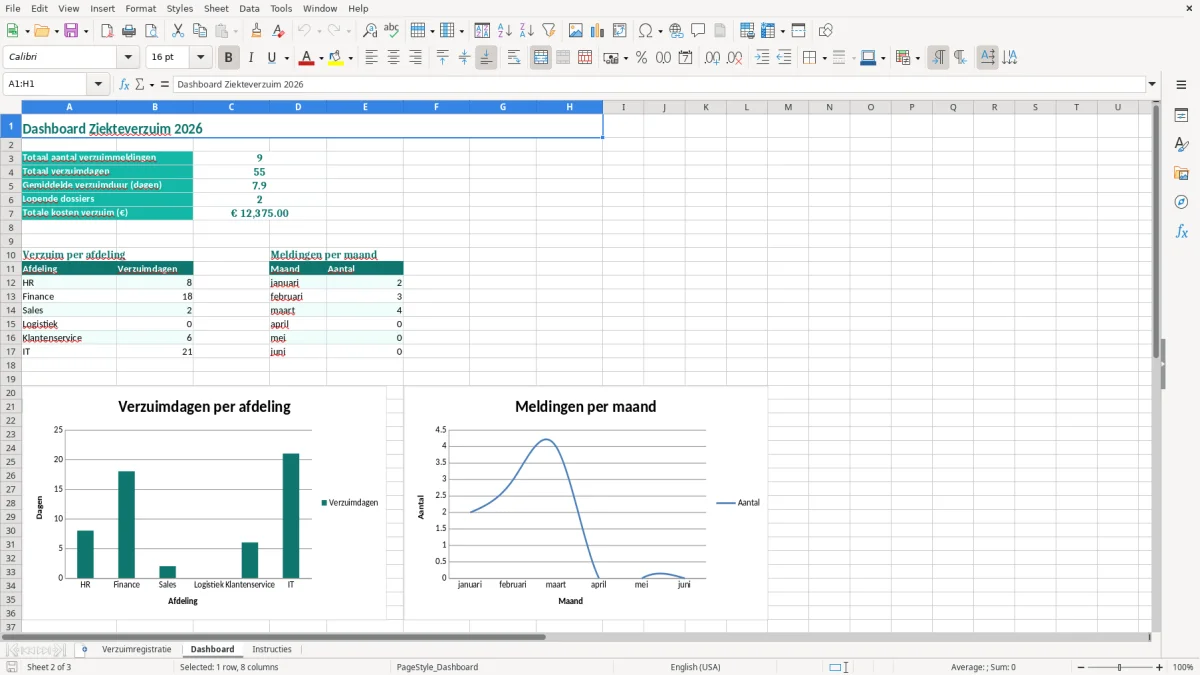Open Print Preview from the toolbar
This screenshot has width=1200, height=675.
tap(151, 31)
